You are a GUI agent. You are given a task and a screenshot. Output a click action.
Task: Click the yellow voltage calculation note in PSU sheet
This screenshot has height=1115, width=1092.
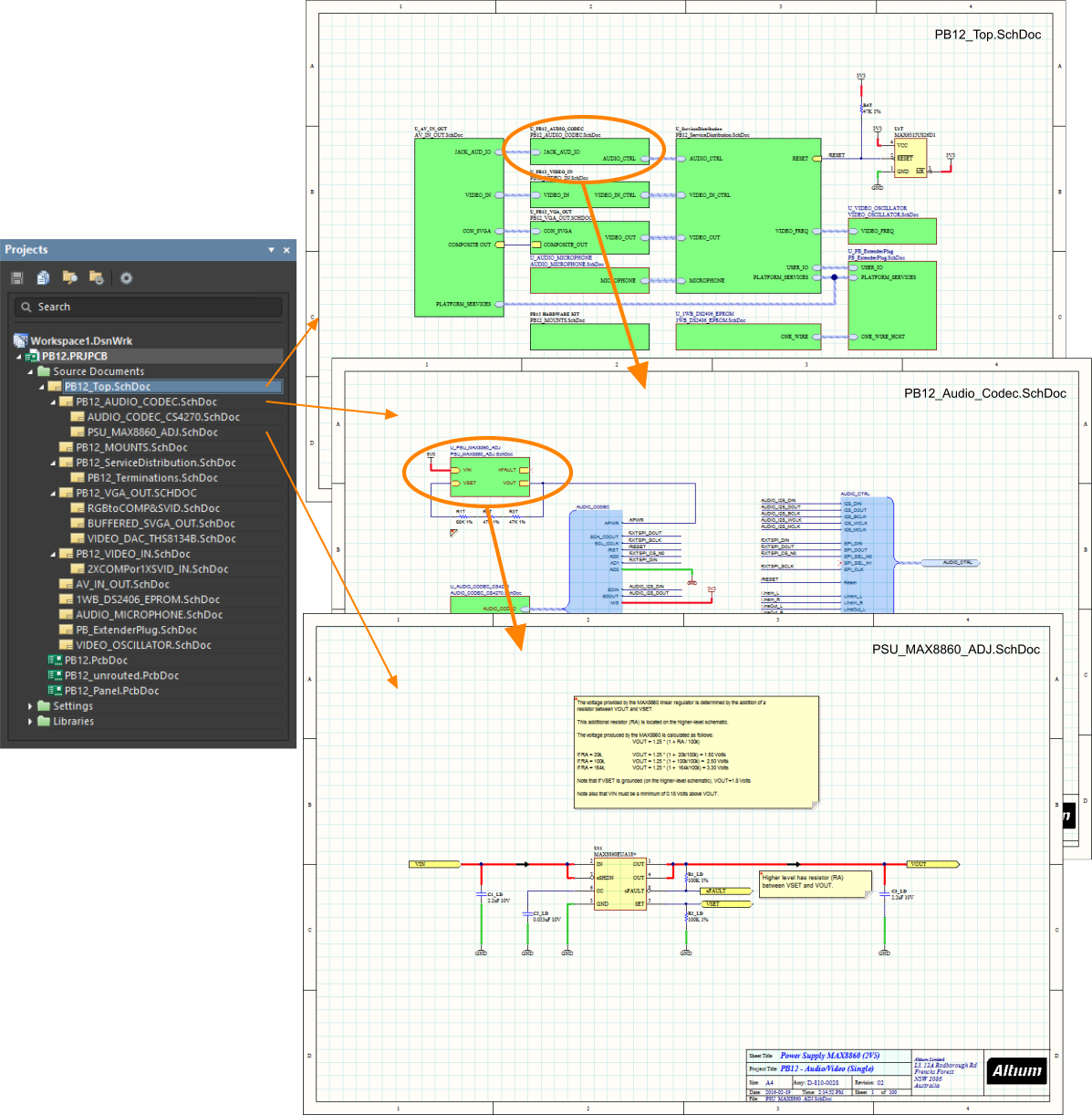[696, 752]
